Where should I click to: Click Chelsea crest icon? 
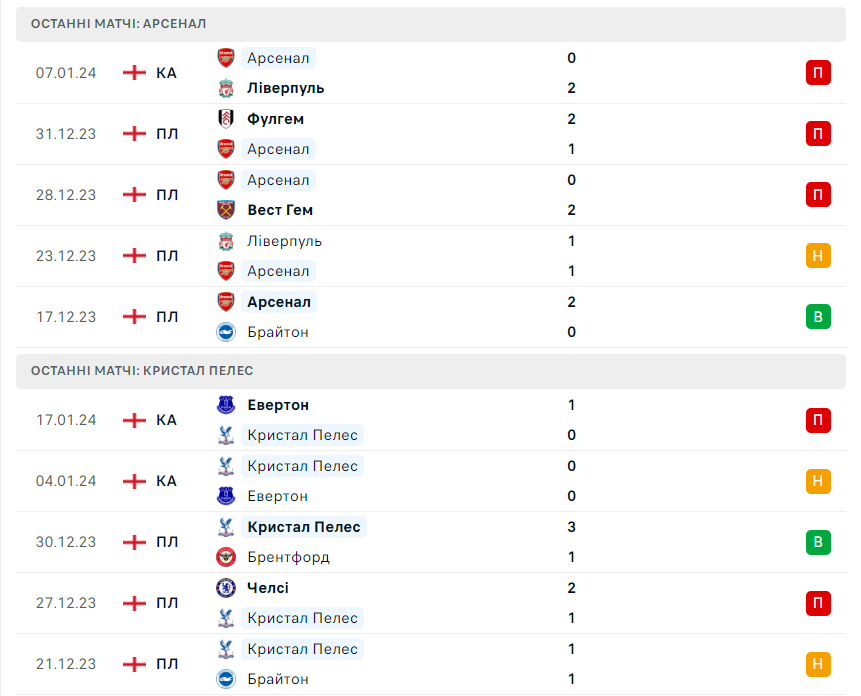point(226,588)
